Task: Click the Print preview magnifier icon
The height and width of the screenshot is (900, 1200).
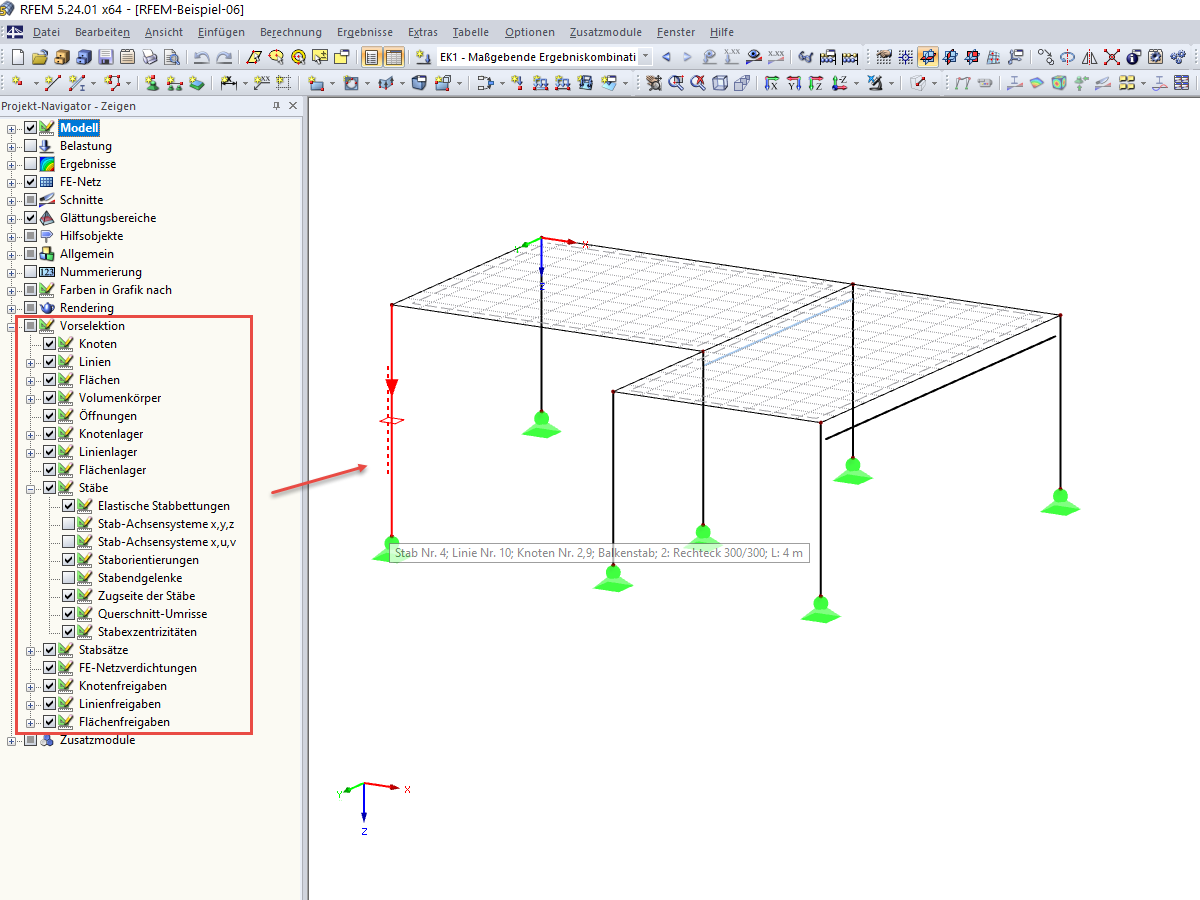Action: point(172,57)
